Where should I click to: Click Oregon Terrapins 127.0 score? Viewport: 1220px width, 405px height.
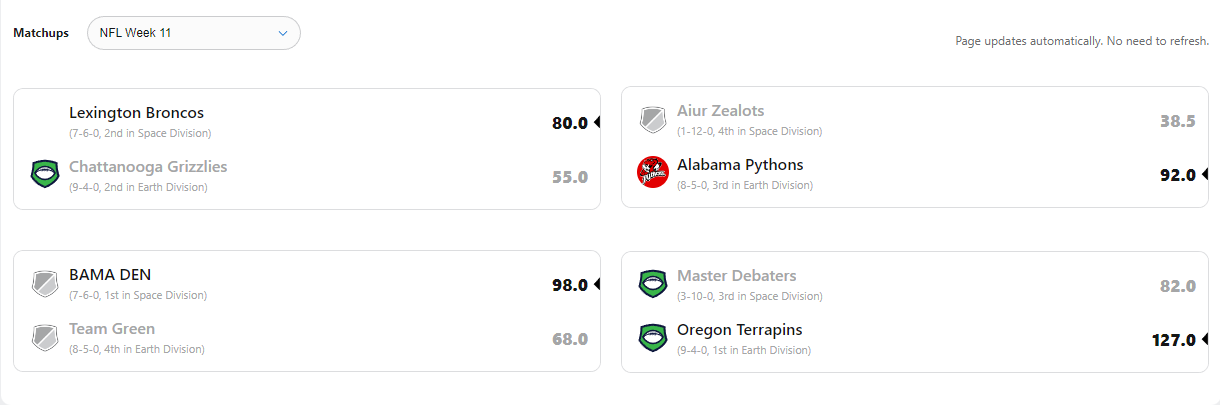(x=1173, y=340)
